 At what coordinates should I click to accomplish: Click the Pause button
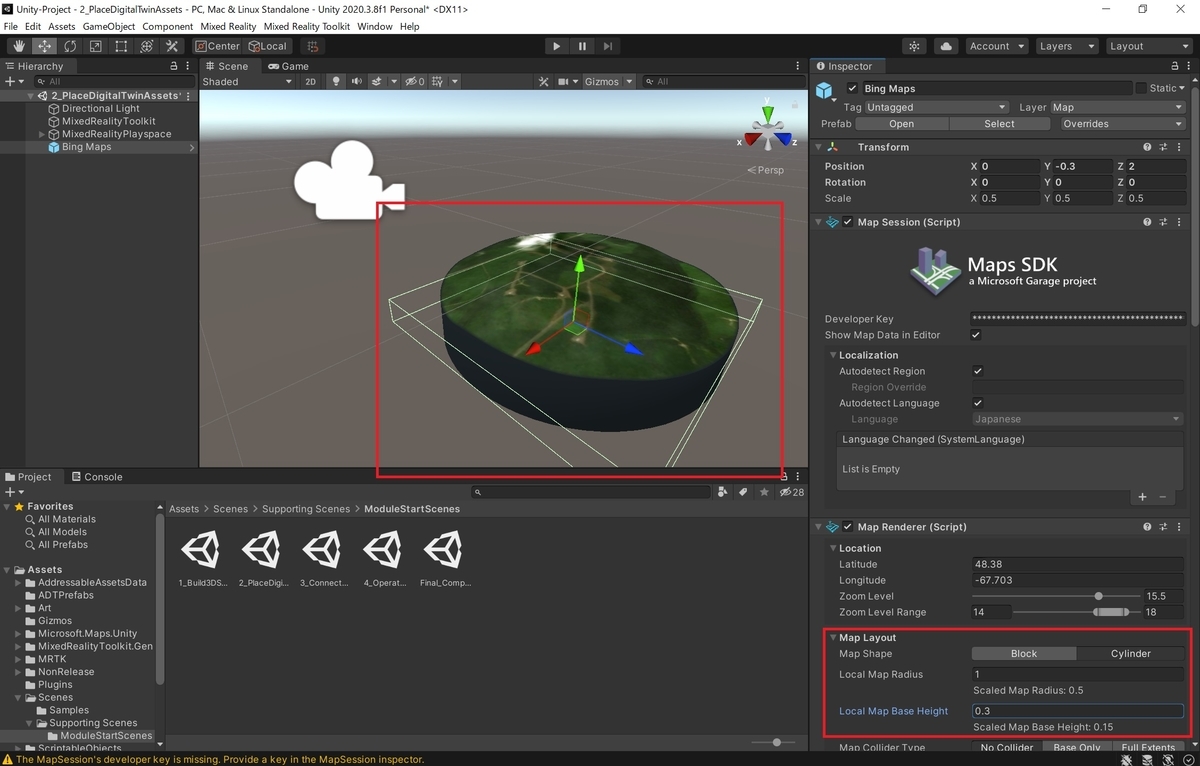582,46
